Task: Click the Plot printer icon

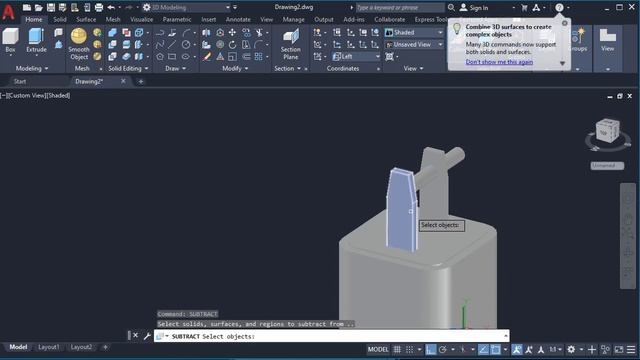Action: pos(99,7)
